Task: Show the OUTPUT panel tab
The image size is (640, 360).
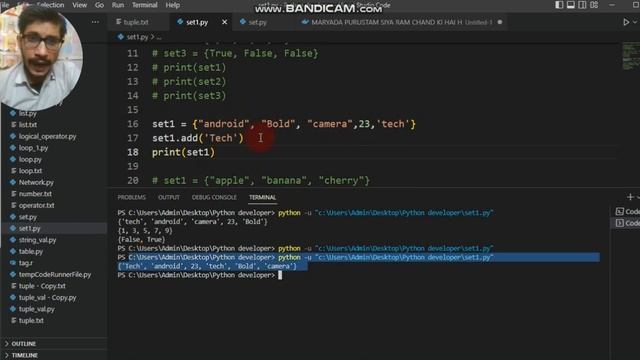Action: 169,197
